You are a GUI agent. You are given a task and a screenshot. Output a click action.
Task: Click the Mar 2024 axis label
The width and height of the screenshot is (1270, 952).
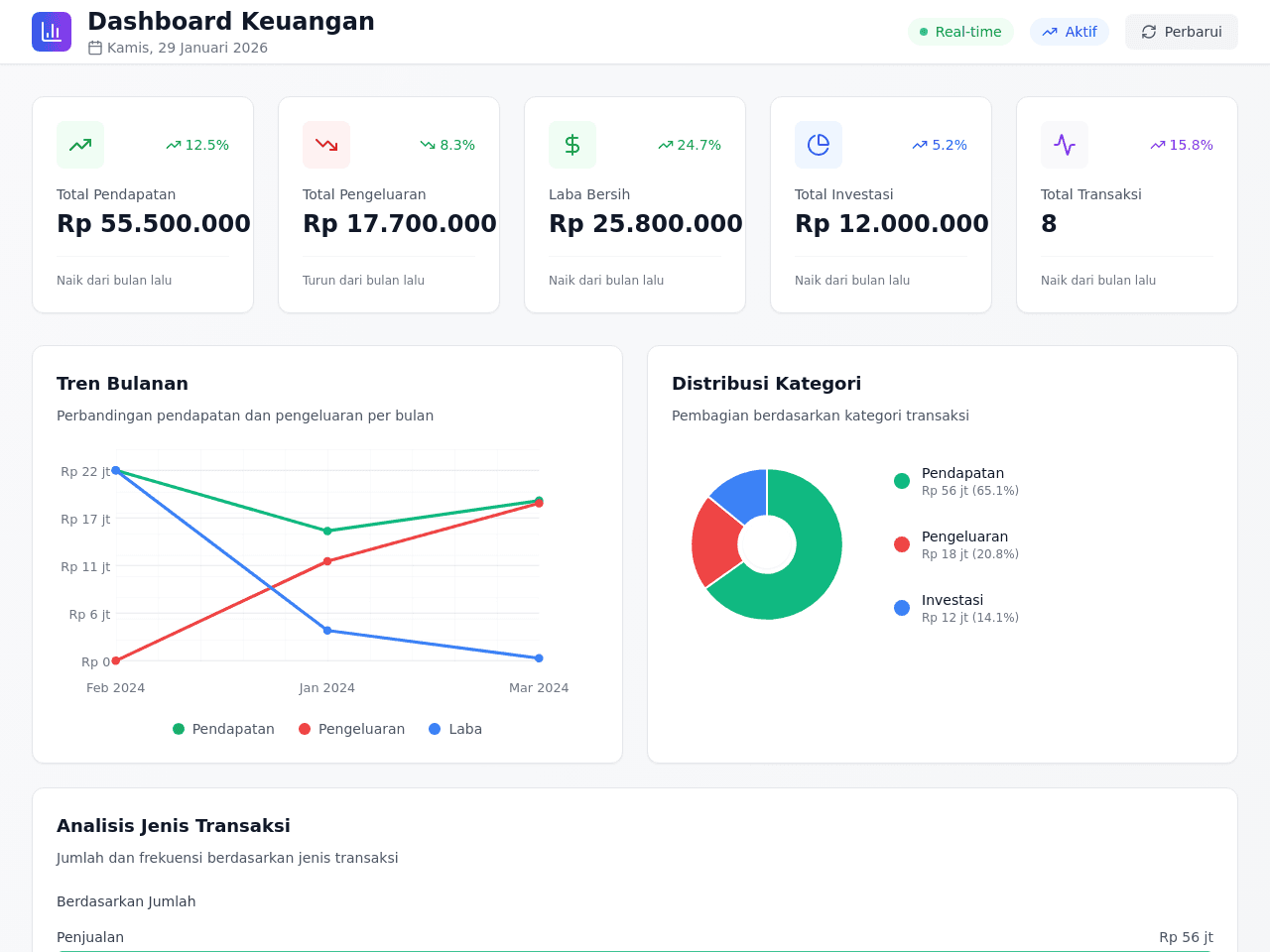click(x=539, y=687)
